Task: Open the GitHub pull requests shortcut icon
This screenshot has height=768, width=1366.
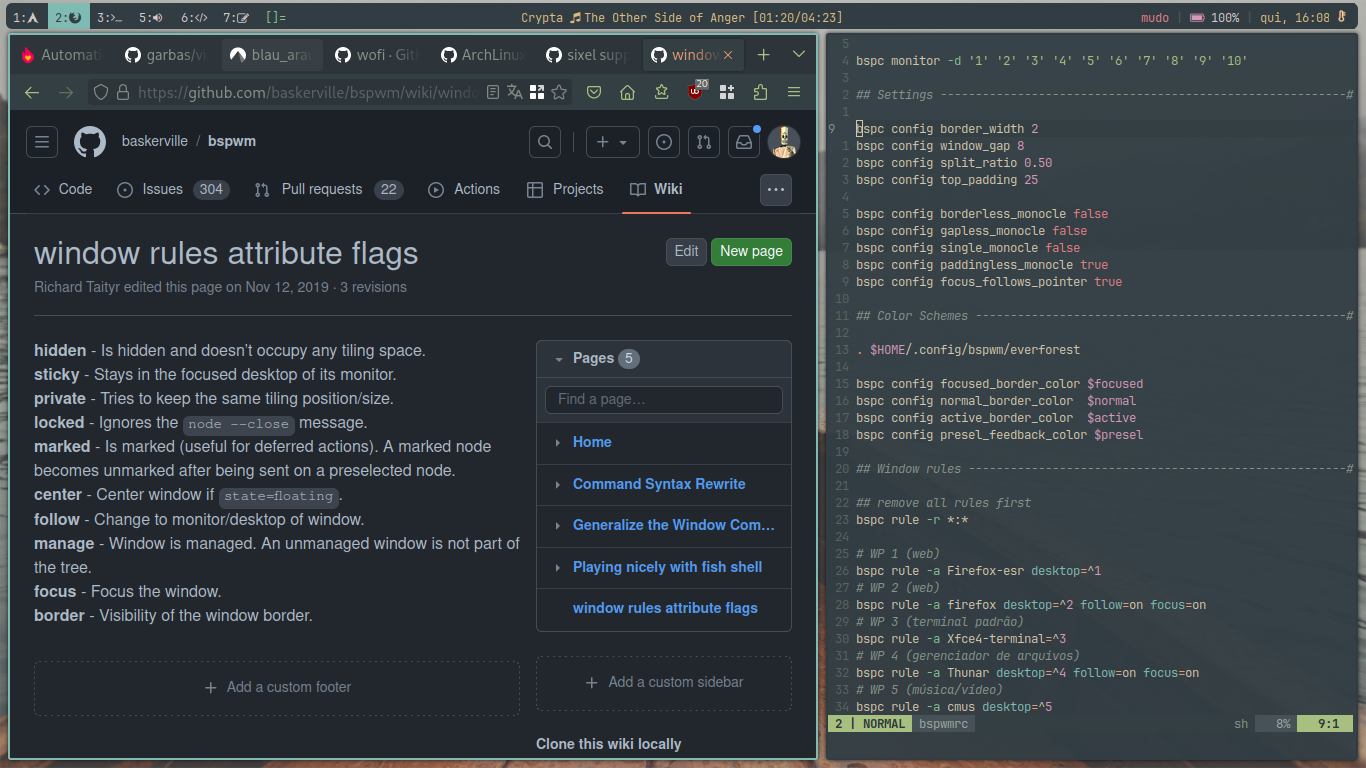Action: (x=704, y=142)
